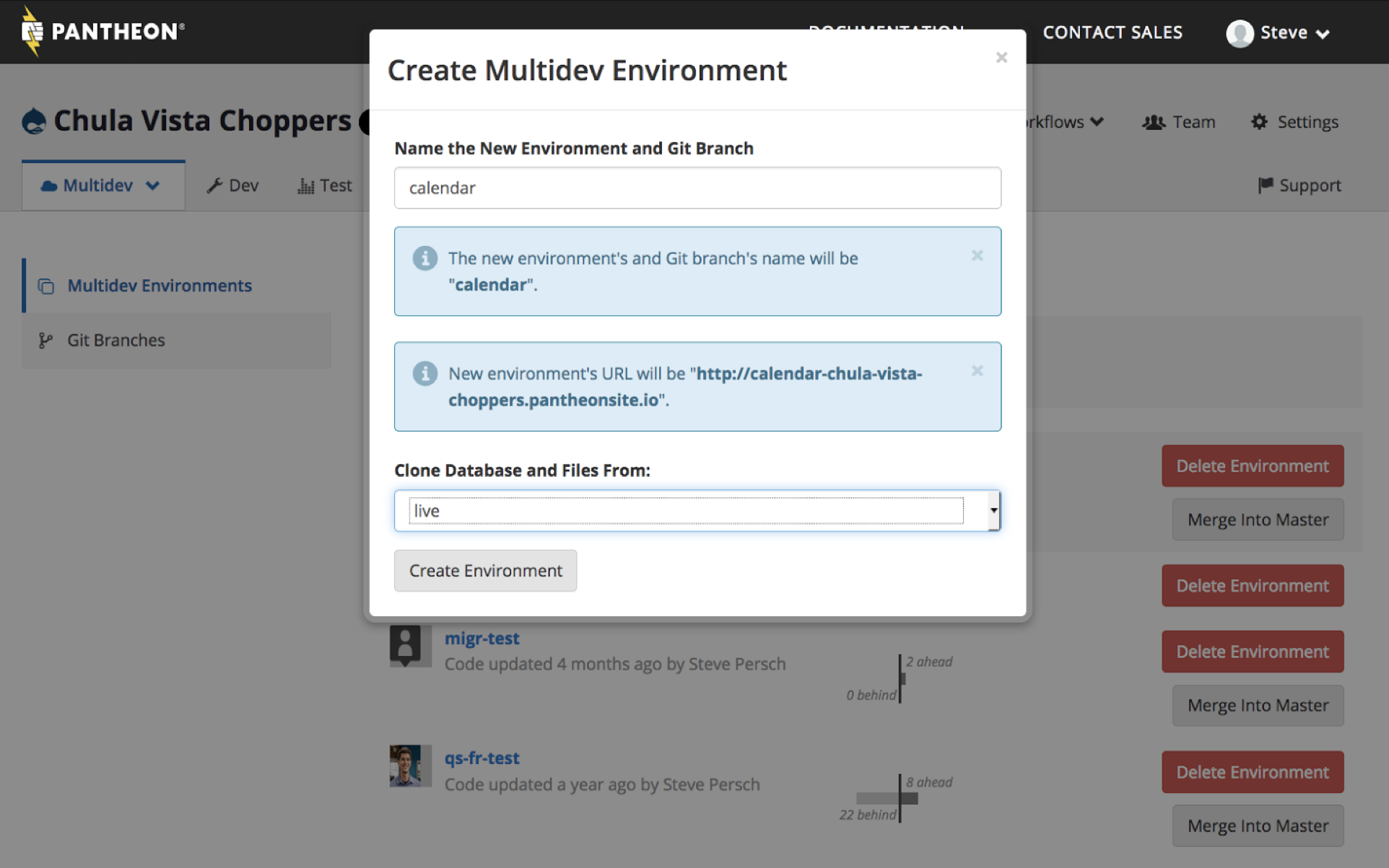Expand the Multidev tab chevron
The width and height of the screenshot is (1389, 868).
tap(153, 185)
